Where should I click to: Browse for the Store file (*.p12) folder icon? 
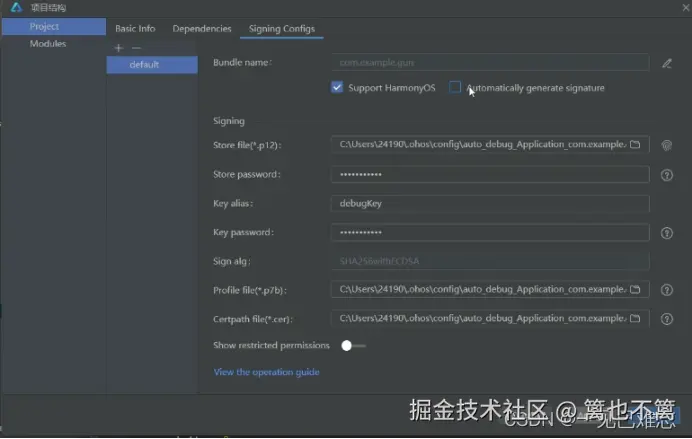pos(635,144)
